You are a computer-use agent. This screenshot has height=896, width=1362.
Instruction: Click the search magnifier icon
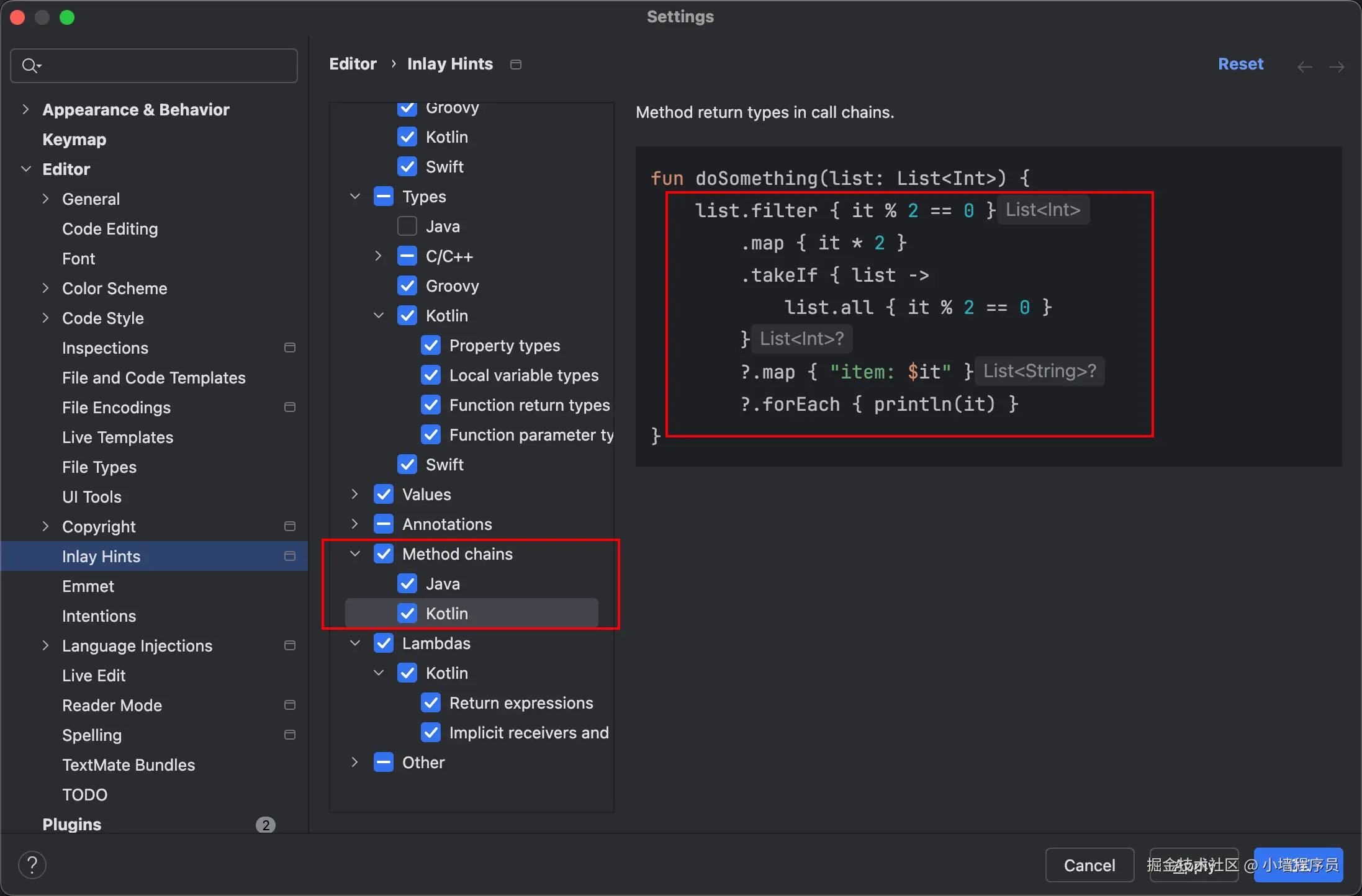pos(29,65)
